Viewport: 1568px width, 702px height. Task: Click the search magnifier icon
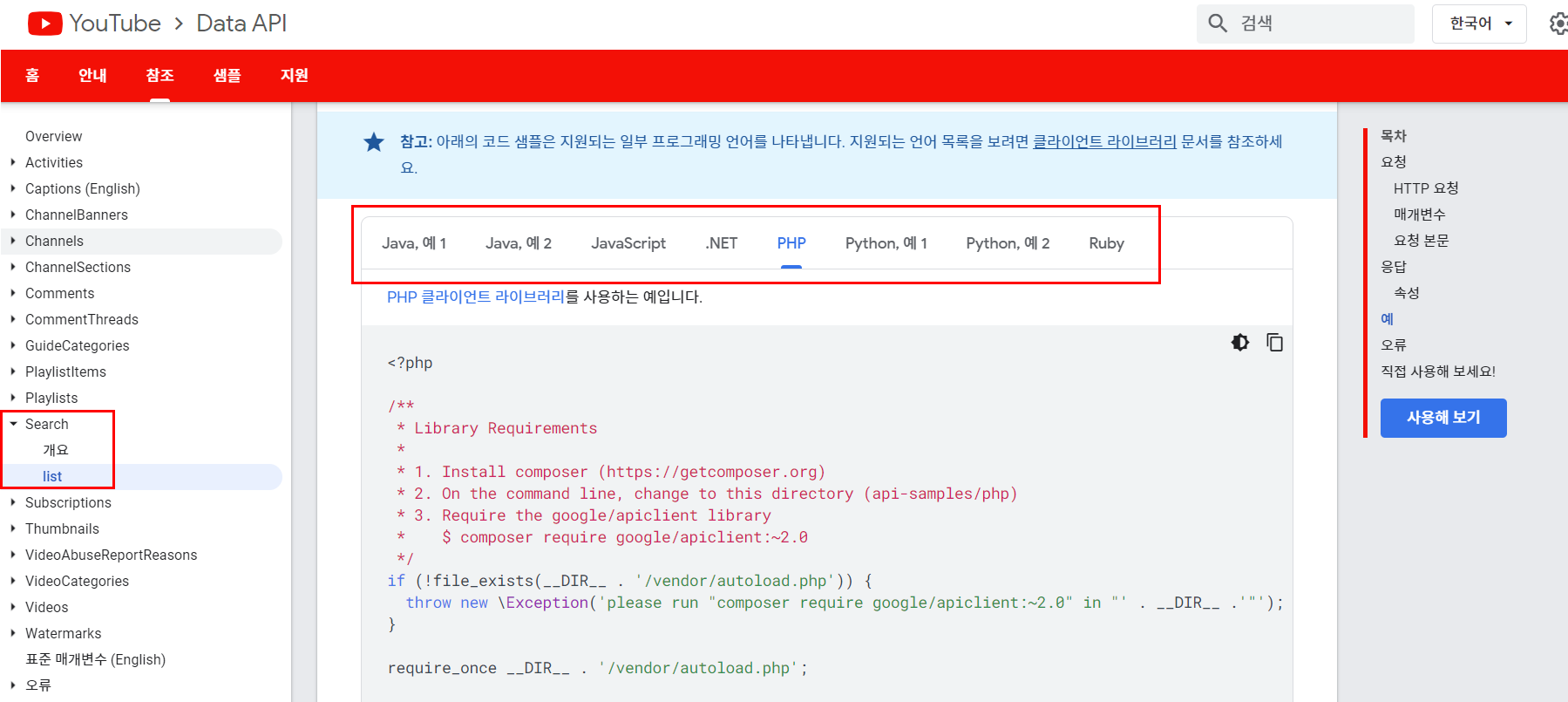point(1218,24)
